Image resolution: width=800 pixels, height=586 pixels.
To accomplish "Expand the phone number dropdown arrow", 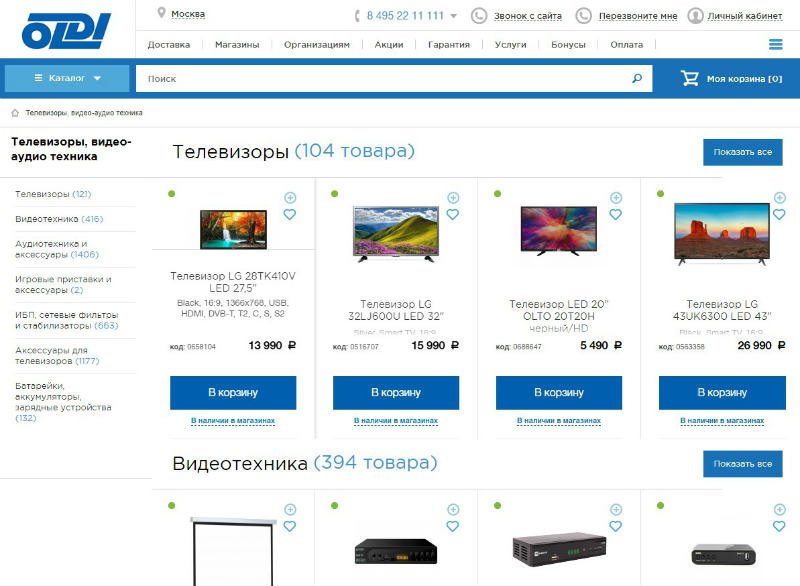I will (x=454, y=16).
